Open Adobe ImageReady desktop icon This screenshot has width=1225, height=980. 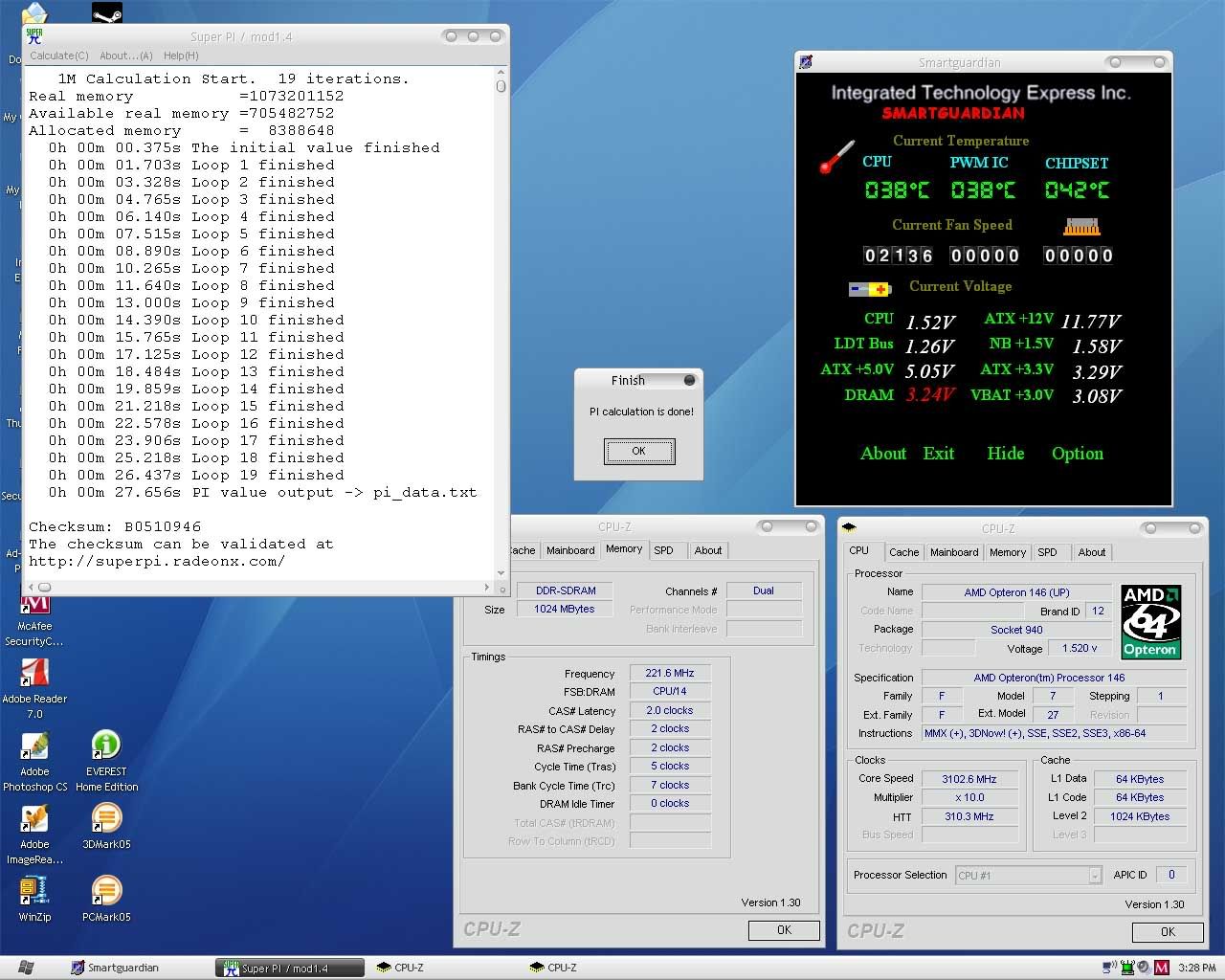coord(34,834)
